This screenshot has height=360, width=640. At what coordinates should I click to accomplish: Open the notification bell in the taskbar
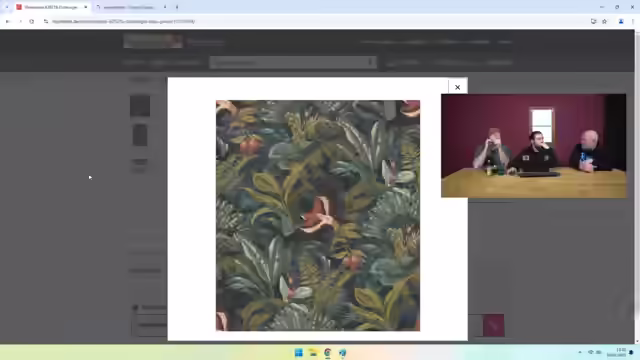(631, 352)
